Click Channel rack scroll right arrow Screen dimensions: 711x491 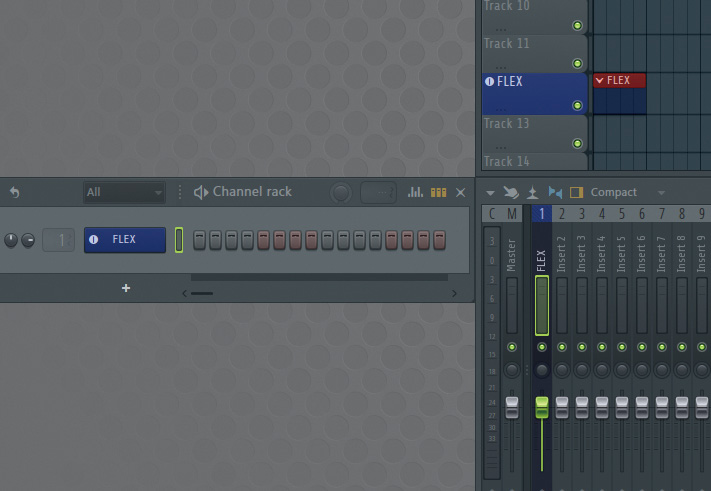coord(454,294)
